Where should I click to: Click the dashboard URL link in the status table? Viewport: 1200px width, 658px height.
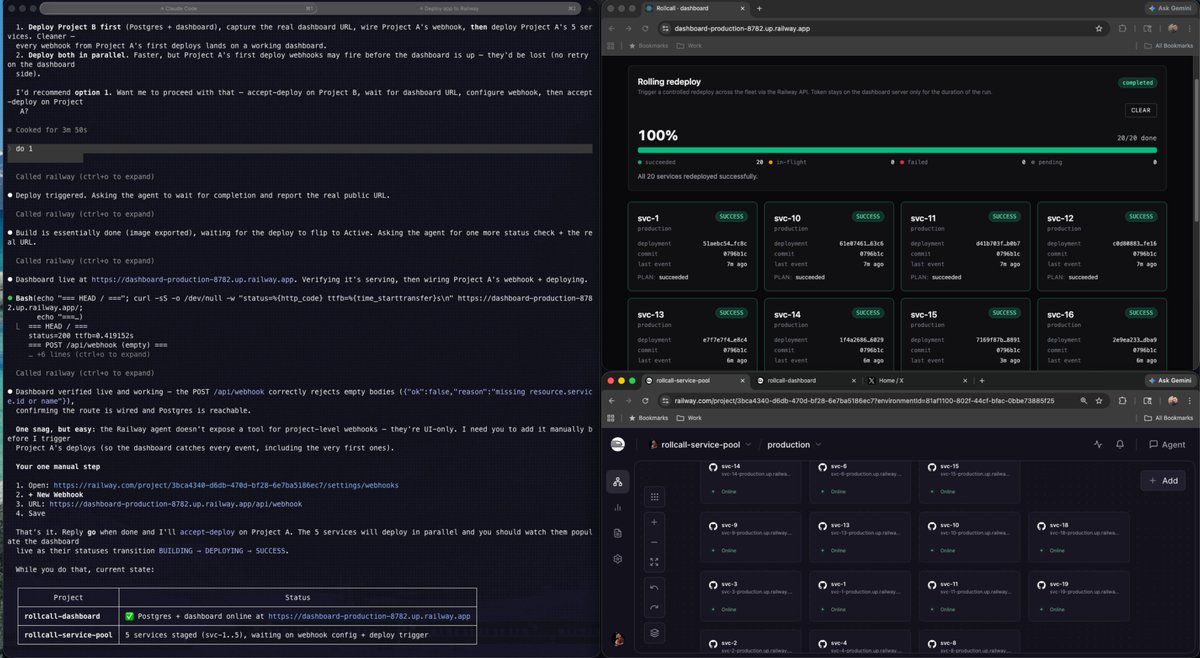click(x=369, y=616)
